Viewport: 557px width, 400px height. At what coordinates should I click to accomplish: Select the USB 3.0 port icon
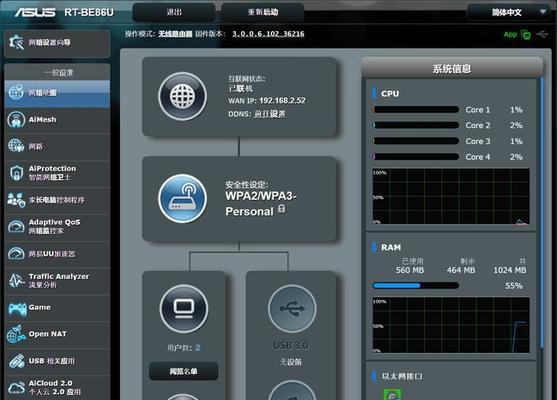pyautogui.click(x=292, y=309)
